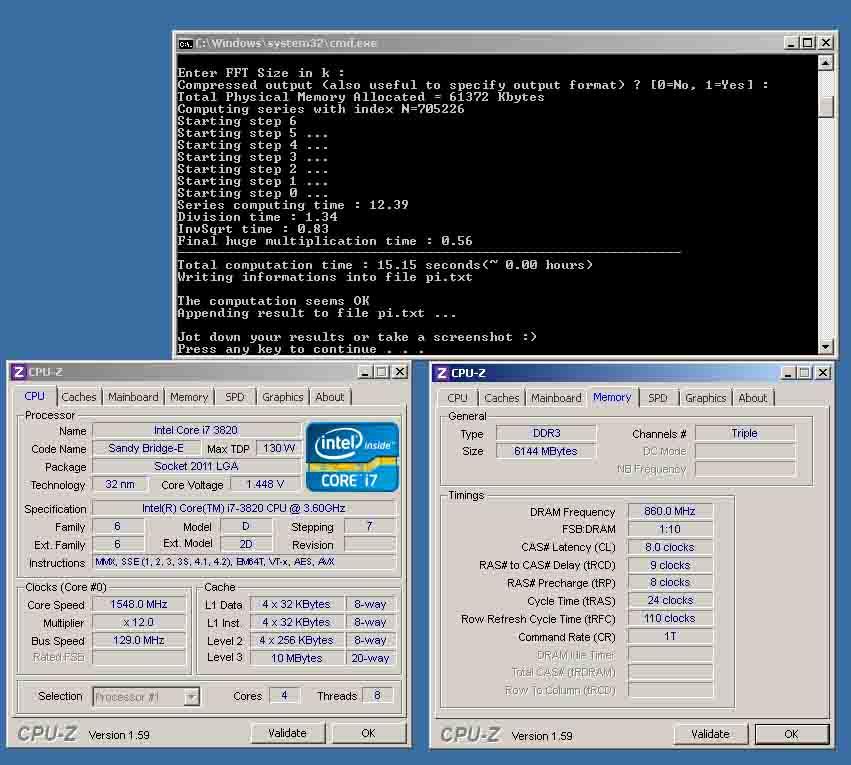This screenshot has width=851, height=765.
Task: Open the Processor #1 selection dropdown
Action: coord(191,697)
